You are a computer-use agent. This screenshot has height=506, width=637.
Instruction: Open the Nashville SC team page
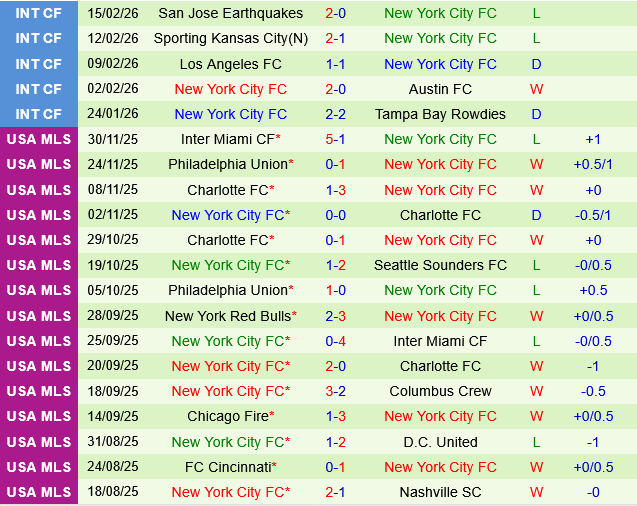tap(440, 491)
